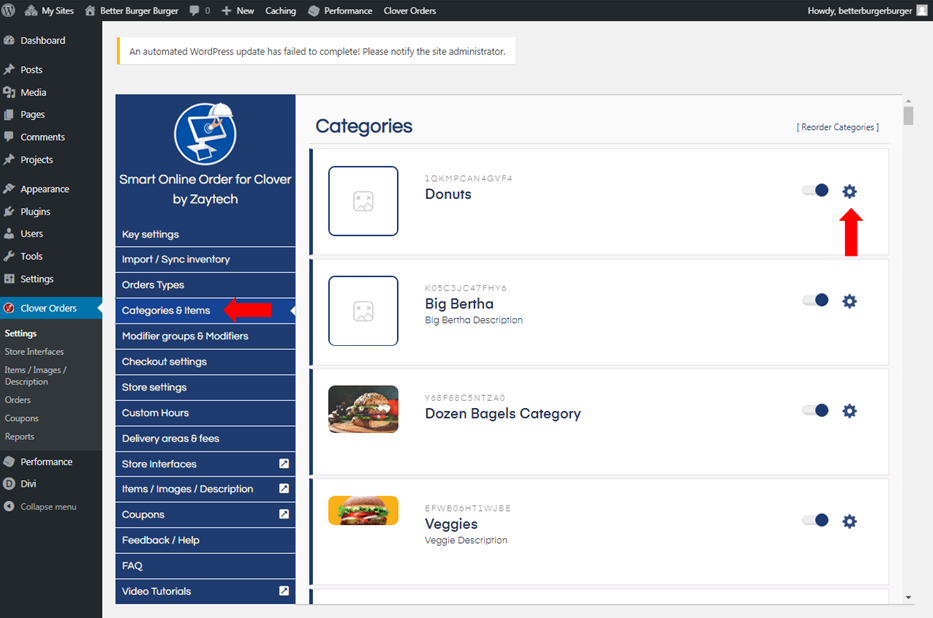Open the Better Burger Burger site menu
This screenshot has width=933, height=618.
pyautogui.click(x=132, y=10)
